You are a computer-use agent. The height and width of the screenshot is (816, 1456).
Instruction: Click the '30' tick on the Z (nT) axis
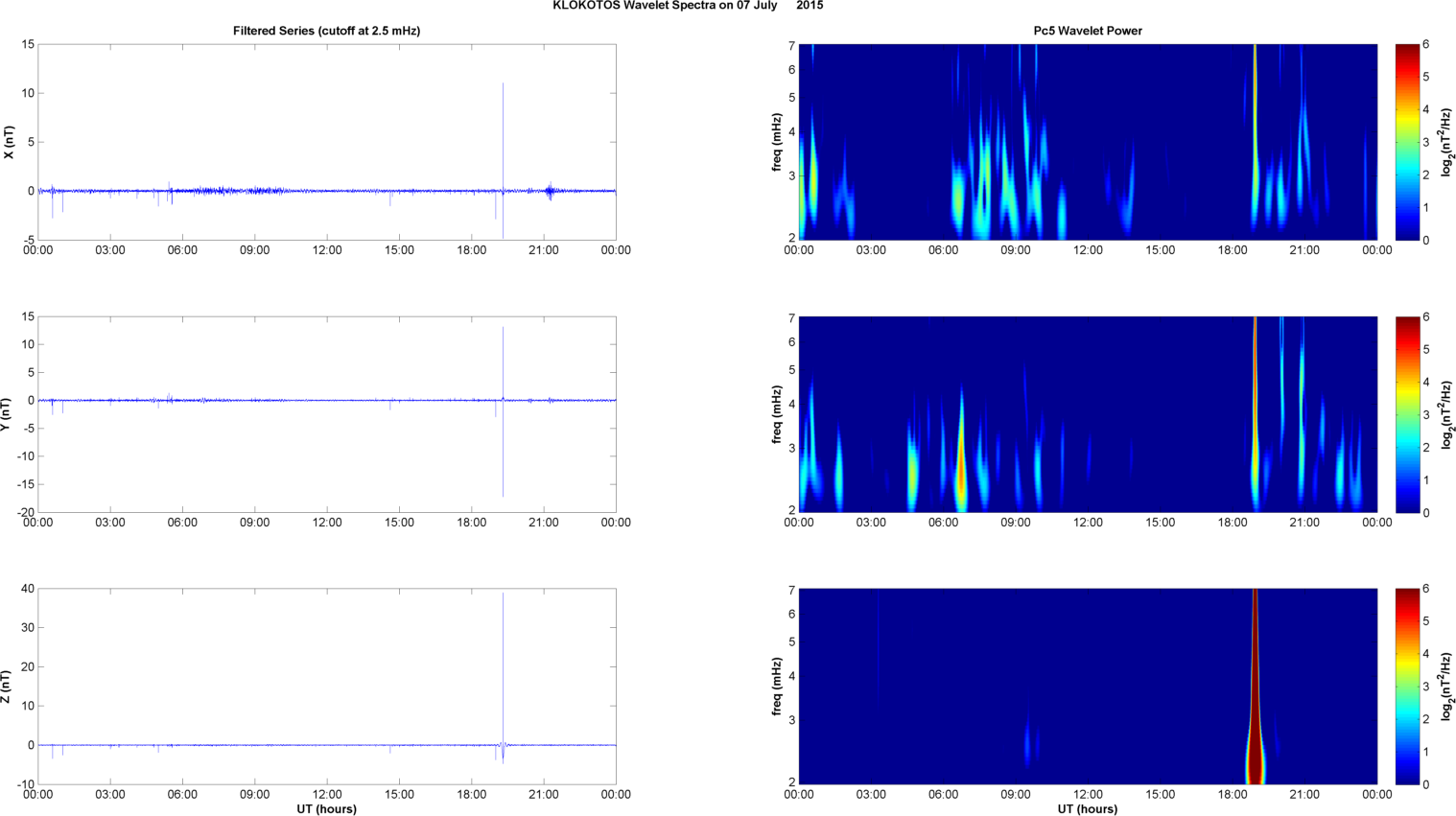(x=28, y=628)
